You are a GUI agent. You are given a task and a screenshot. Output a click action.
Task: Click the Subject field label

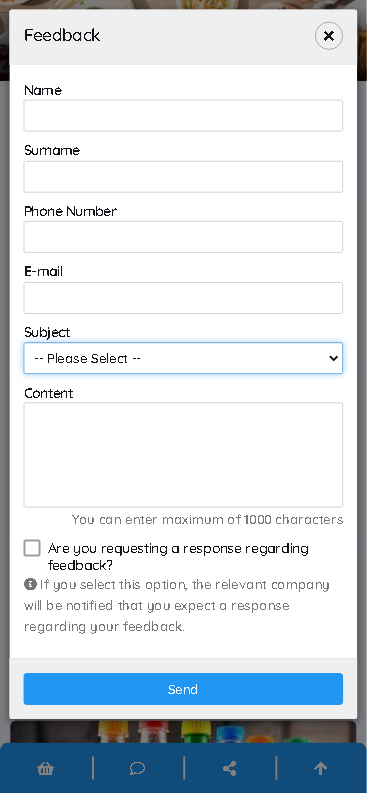click(47, 332)
